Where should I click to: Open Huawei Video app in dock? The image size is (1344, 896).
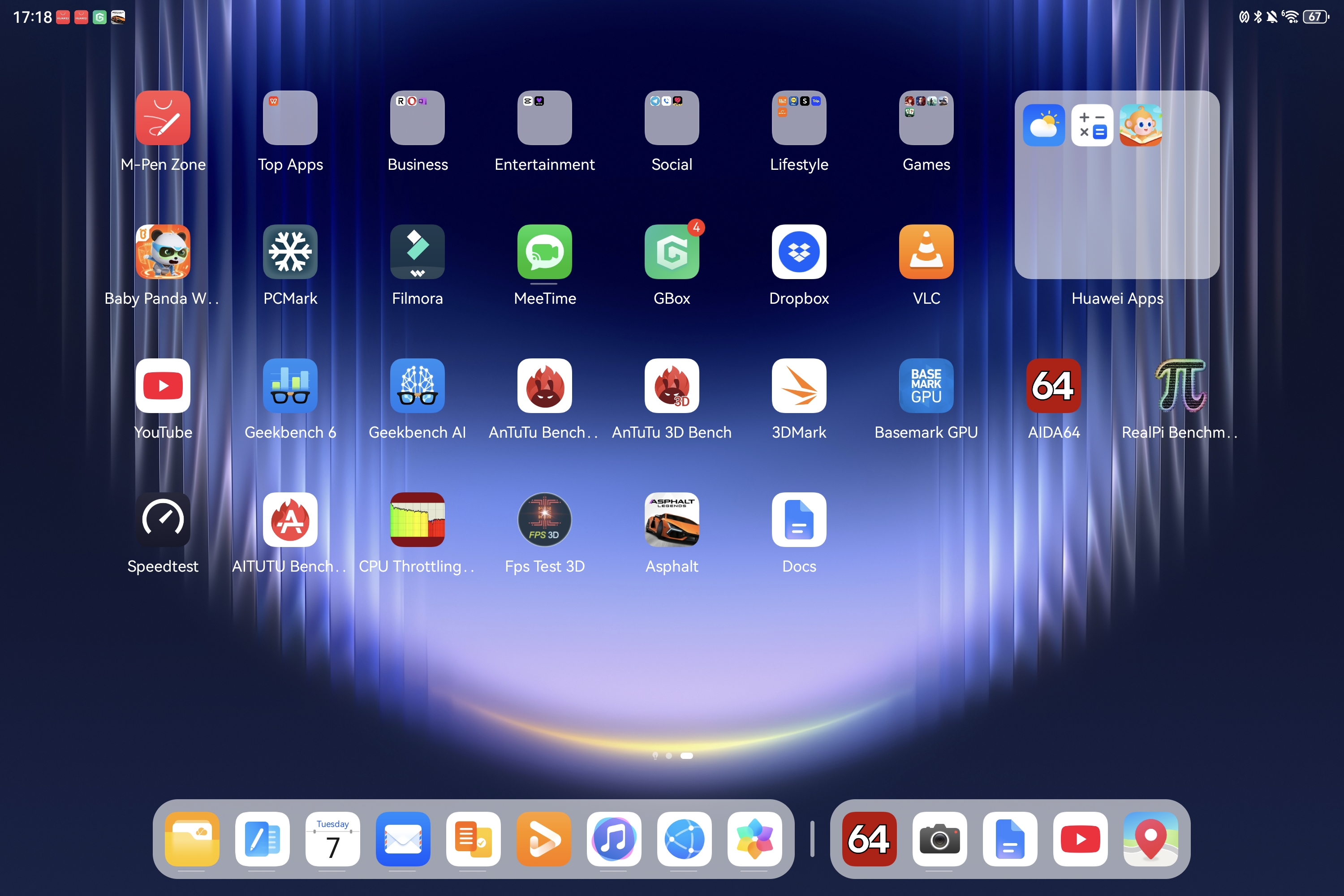point(543,839)
